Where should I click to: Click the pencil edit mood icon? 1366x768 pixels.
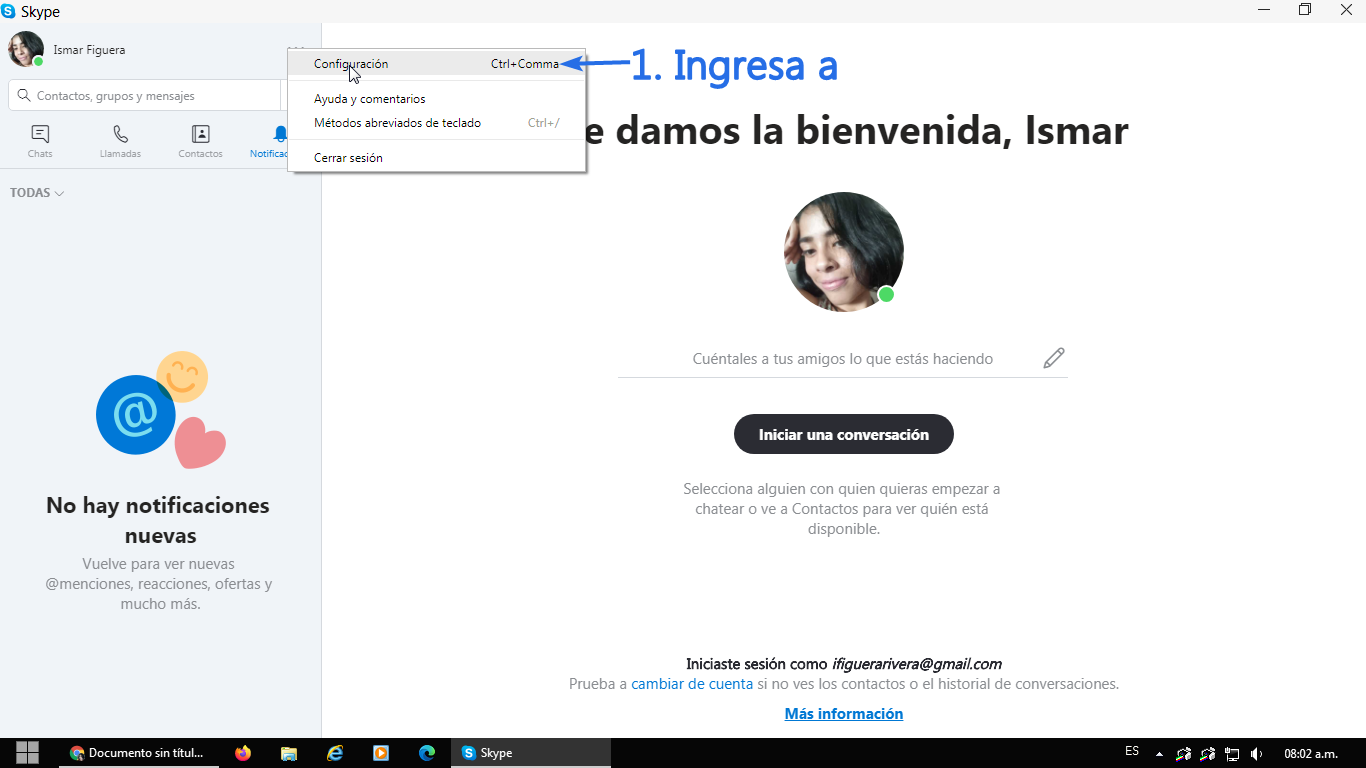coord(1053,358)
